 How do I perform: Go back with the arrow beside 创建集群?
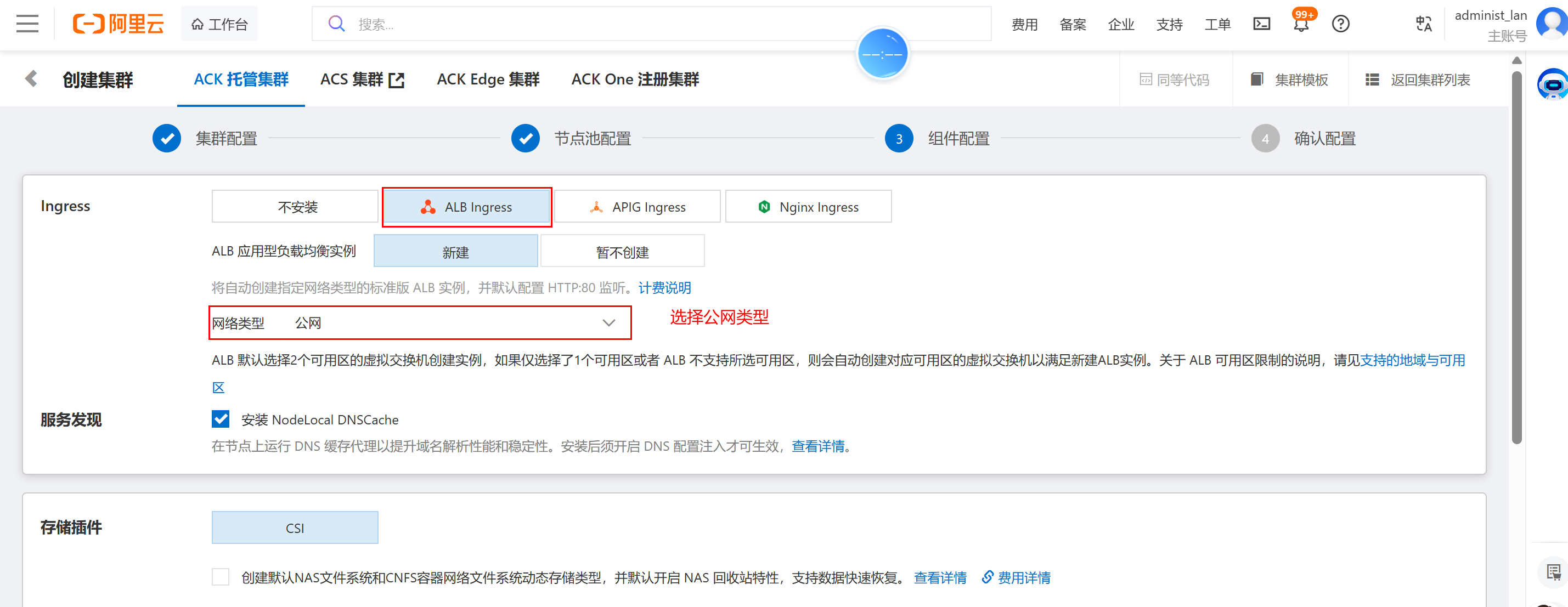[x=31, y=79]
